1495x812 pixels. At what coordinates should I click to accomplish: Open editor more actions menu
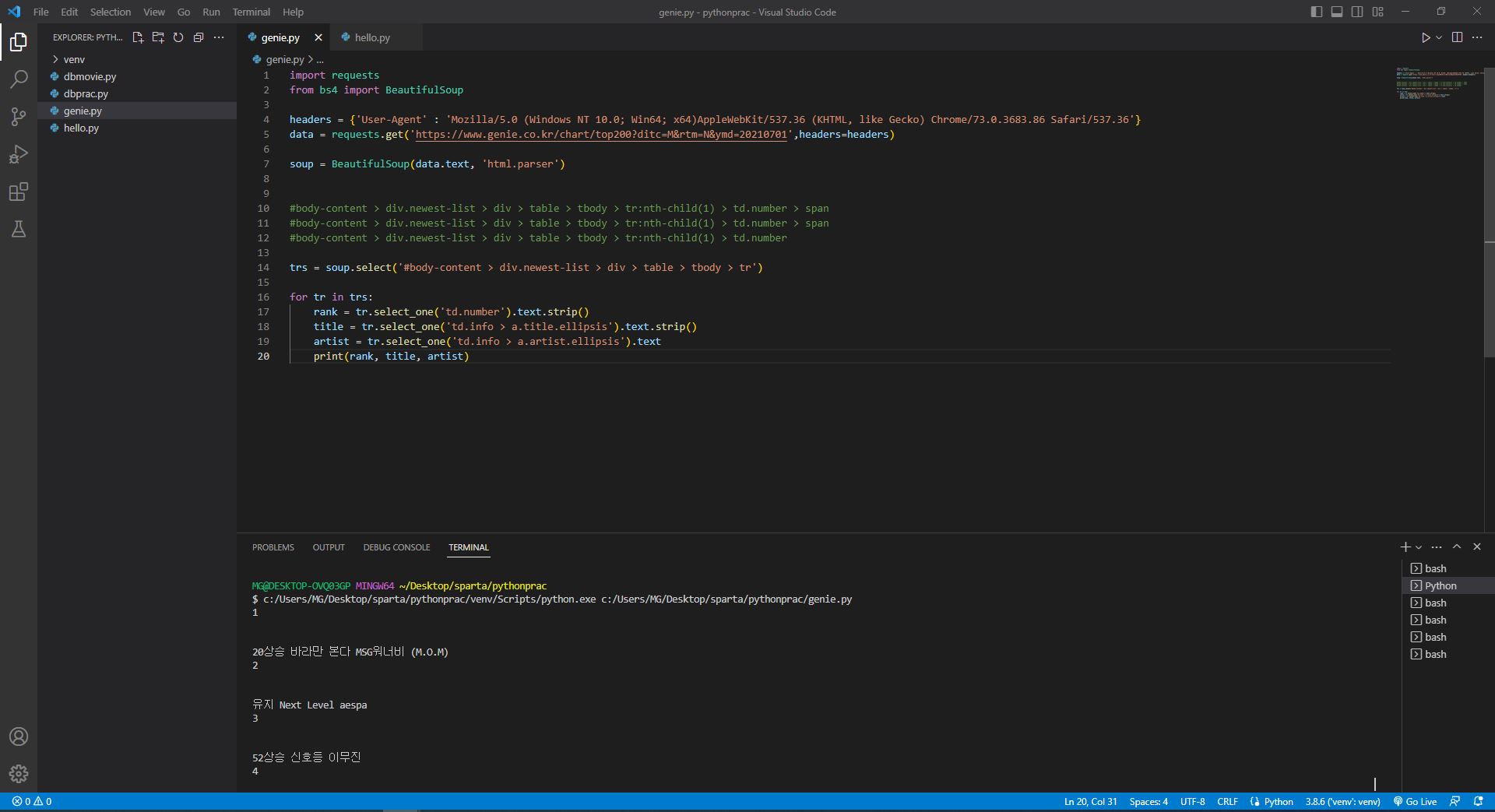tap(1477, 37)
